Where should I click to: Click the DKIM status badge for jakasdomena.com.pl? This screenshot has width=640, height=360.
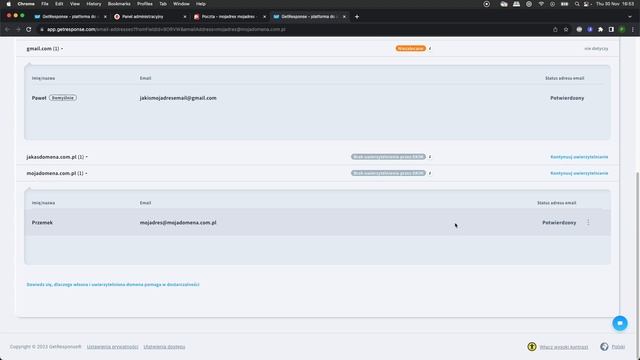388,157
